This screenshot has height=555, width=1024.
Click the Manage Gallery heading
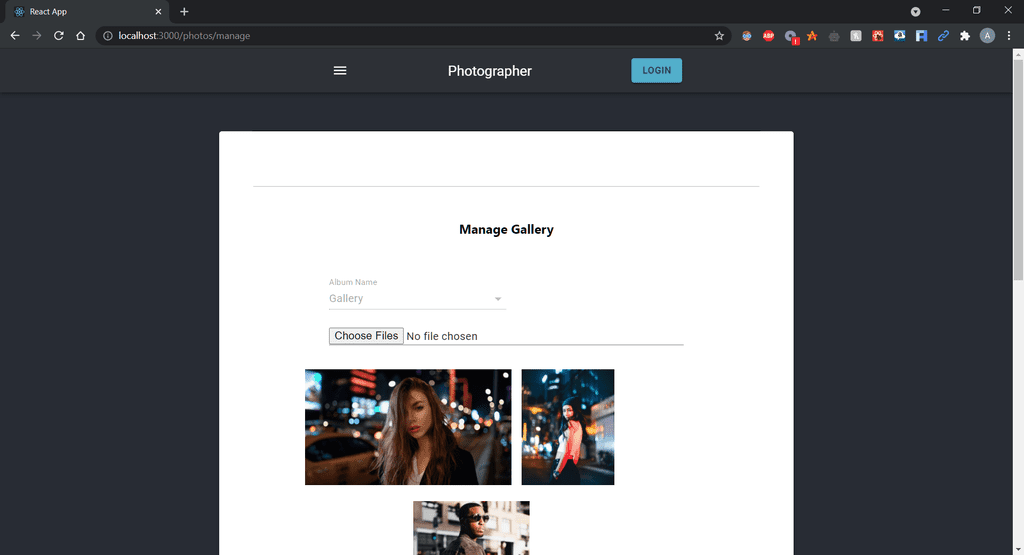click(506, 229)
